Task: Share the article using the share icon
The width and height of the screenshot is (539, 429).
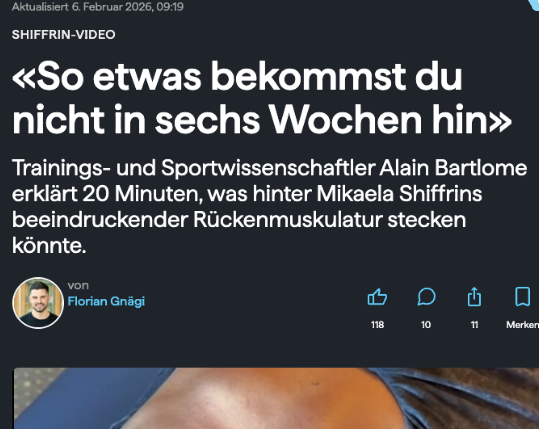Action: 474,297
